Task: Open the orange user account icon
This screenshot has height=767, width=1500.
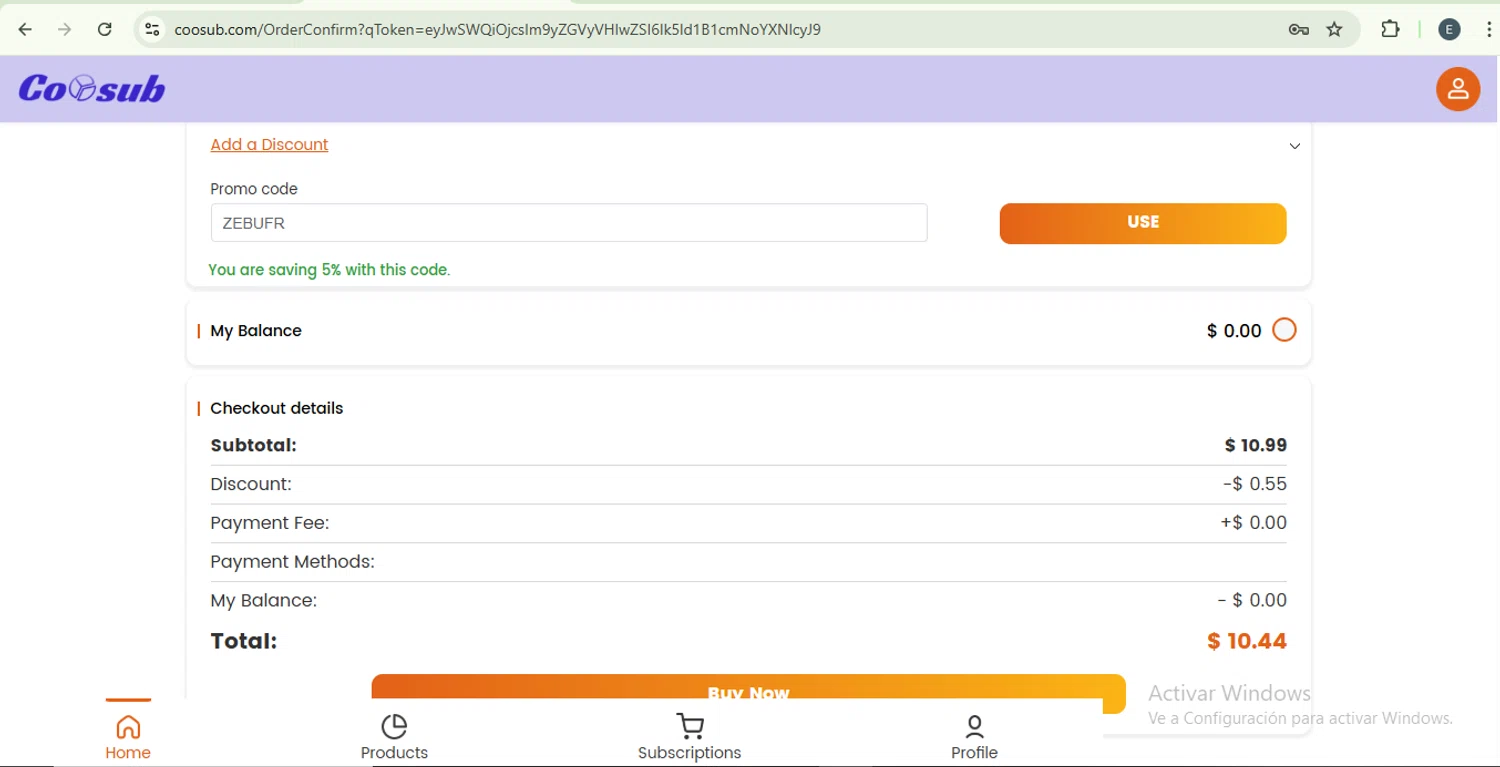Action: [x=1458, y=89]
